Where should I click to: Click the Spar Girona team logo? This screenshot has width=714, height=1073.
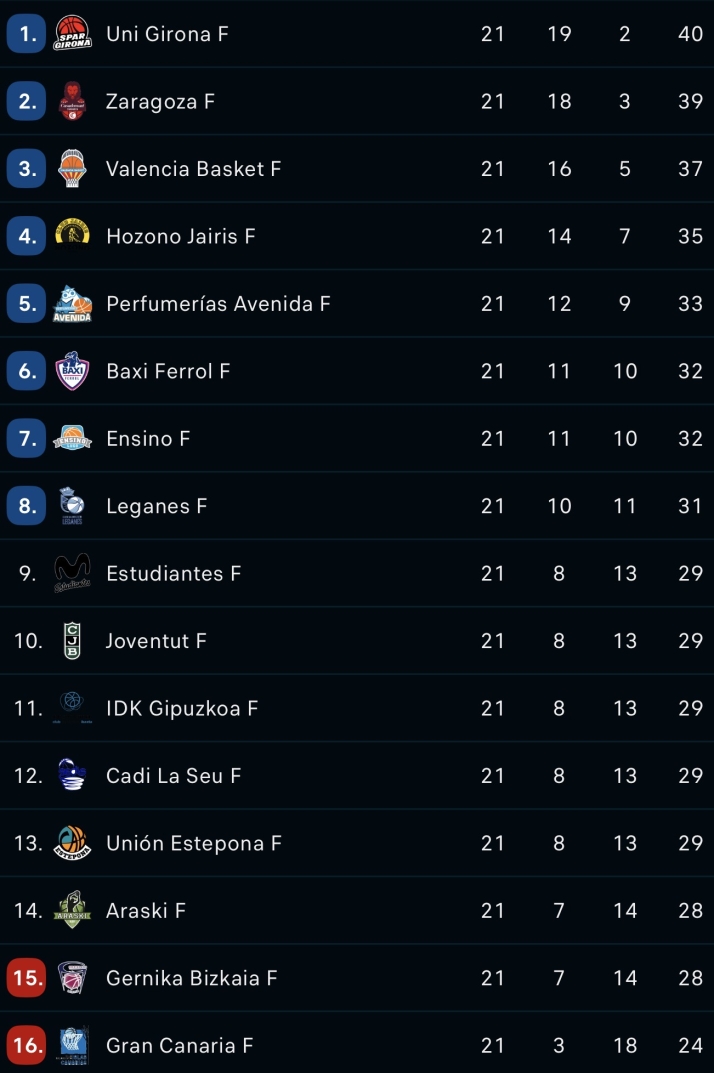[72, 34]
